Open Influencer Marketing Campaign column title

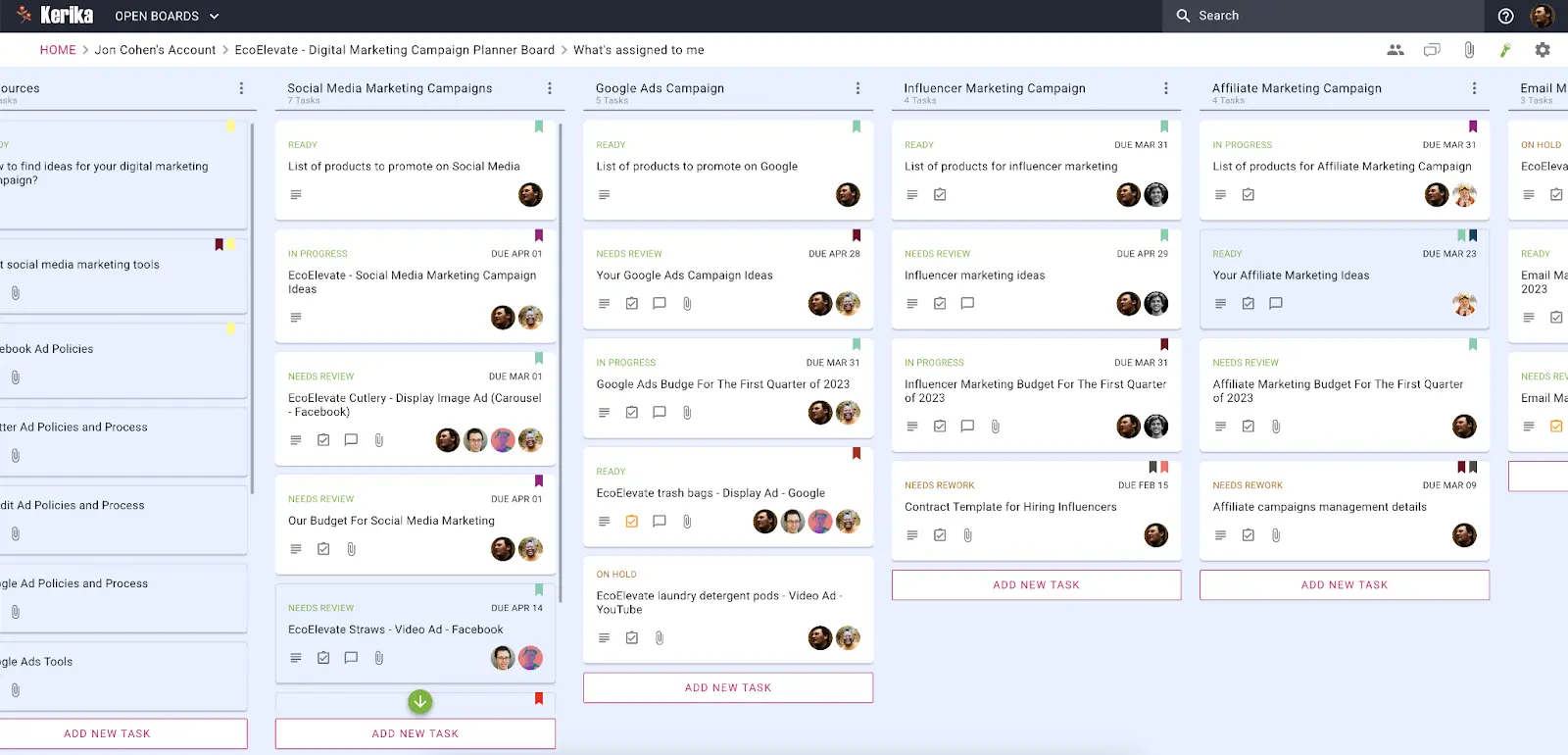tap(995, 88)
